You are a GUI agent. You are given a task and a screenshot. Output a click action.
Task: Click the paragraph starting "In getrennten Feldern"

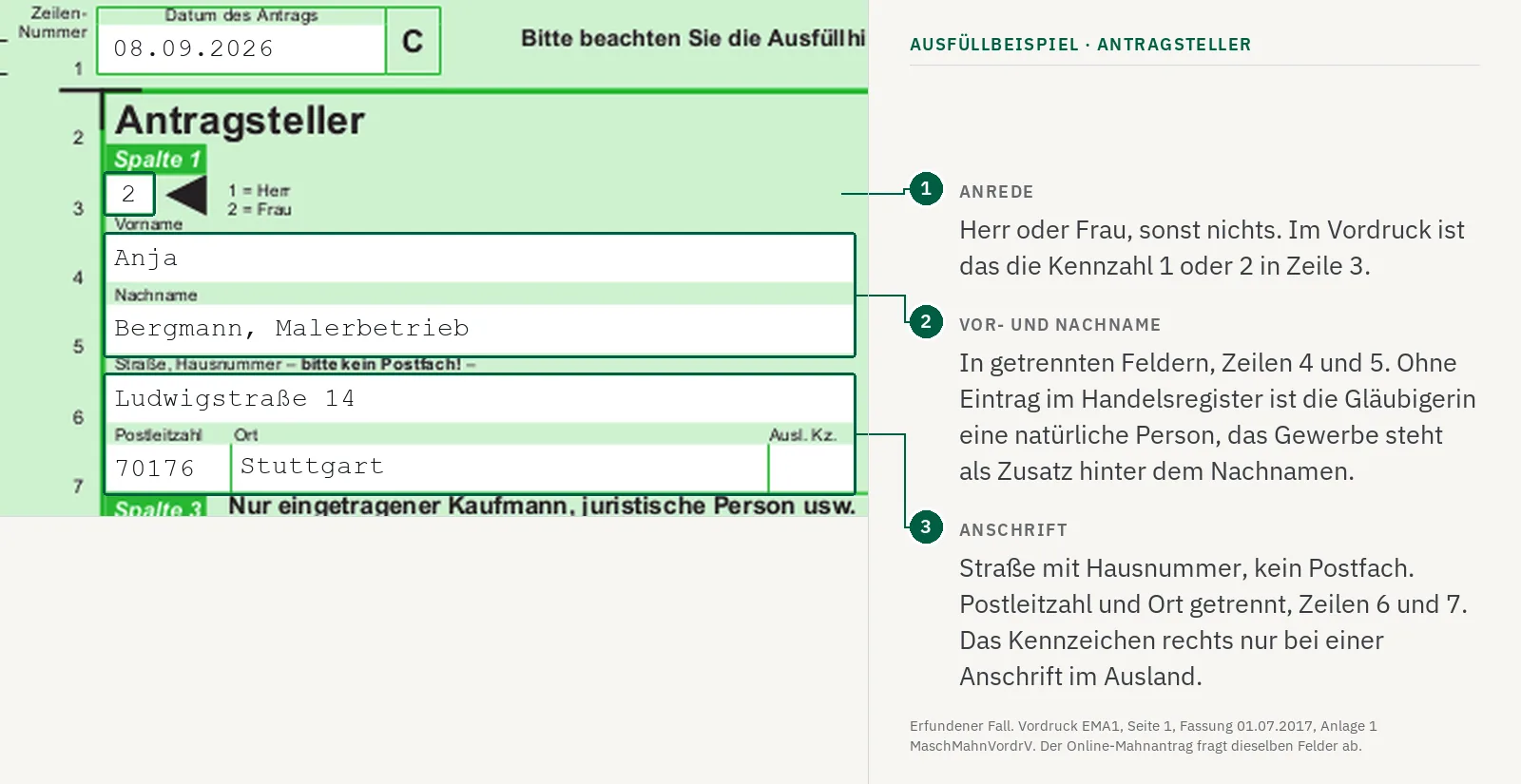pyautogui.click(x=1218, y=417)
